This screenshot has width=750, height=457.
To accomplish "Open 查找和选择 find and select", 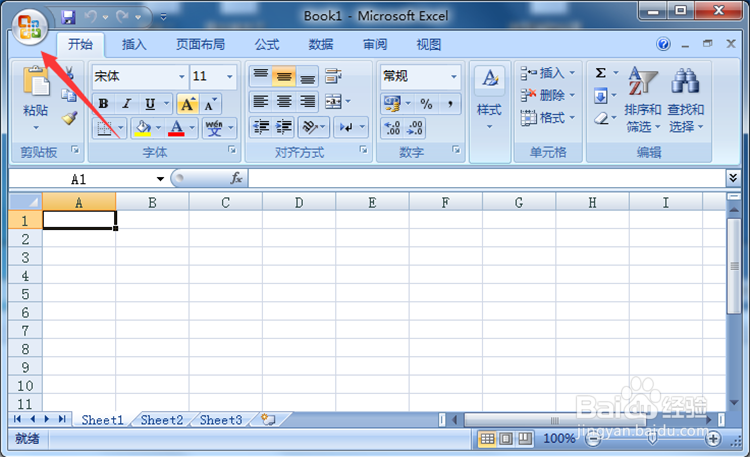I will point(685,100).
